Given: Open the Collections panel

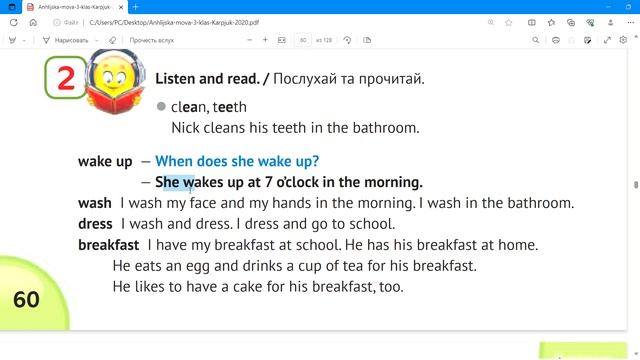Looking at the screenshot, I should [x=571, y=22].
